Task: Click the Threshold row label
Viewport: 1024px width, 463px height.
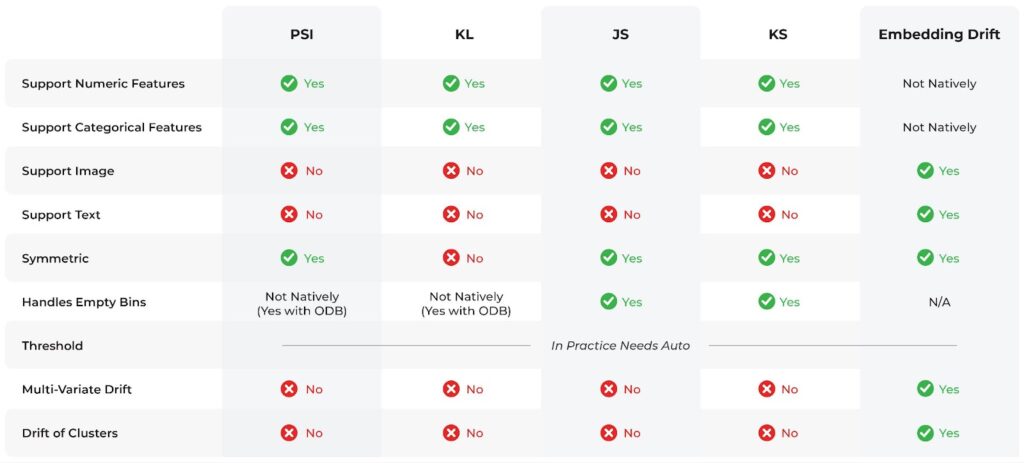Action: (52, 346)
